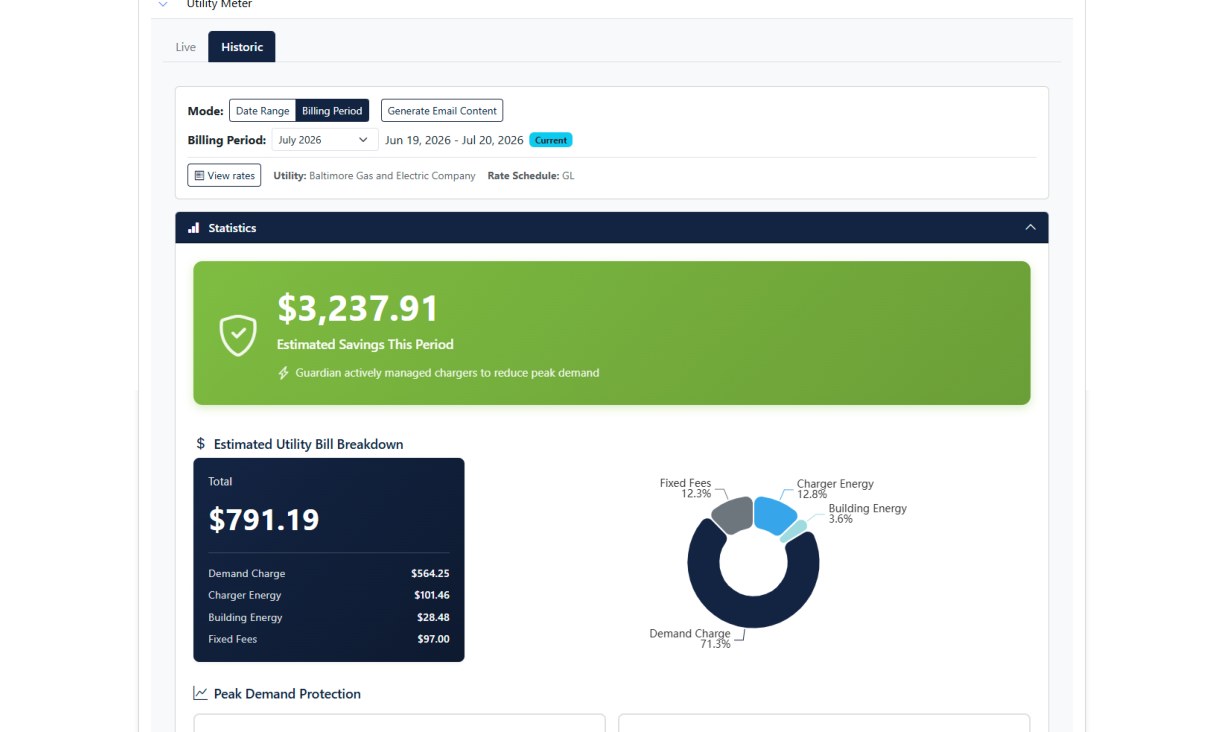The image size is (1224, 732).
Task: Click the Utility Meter section title
Action: 219,4
